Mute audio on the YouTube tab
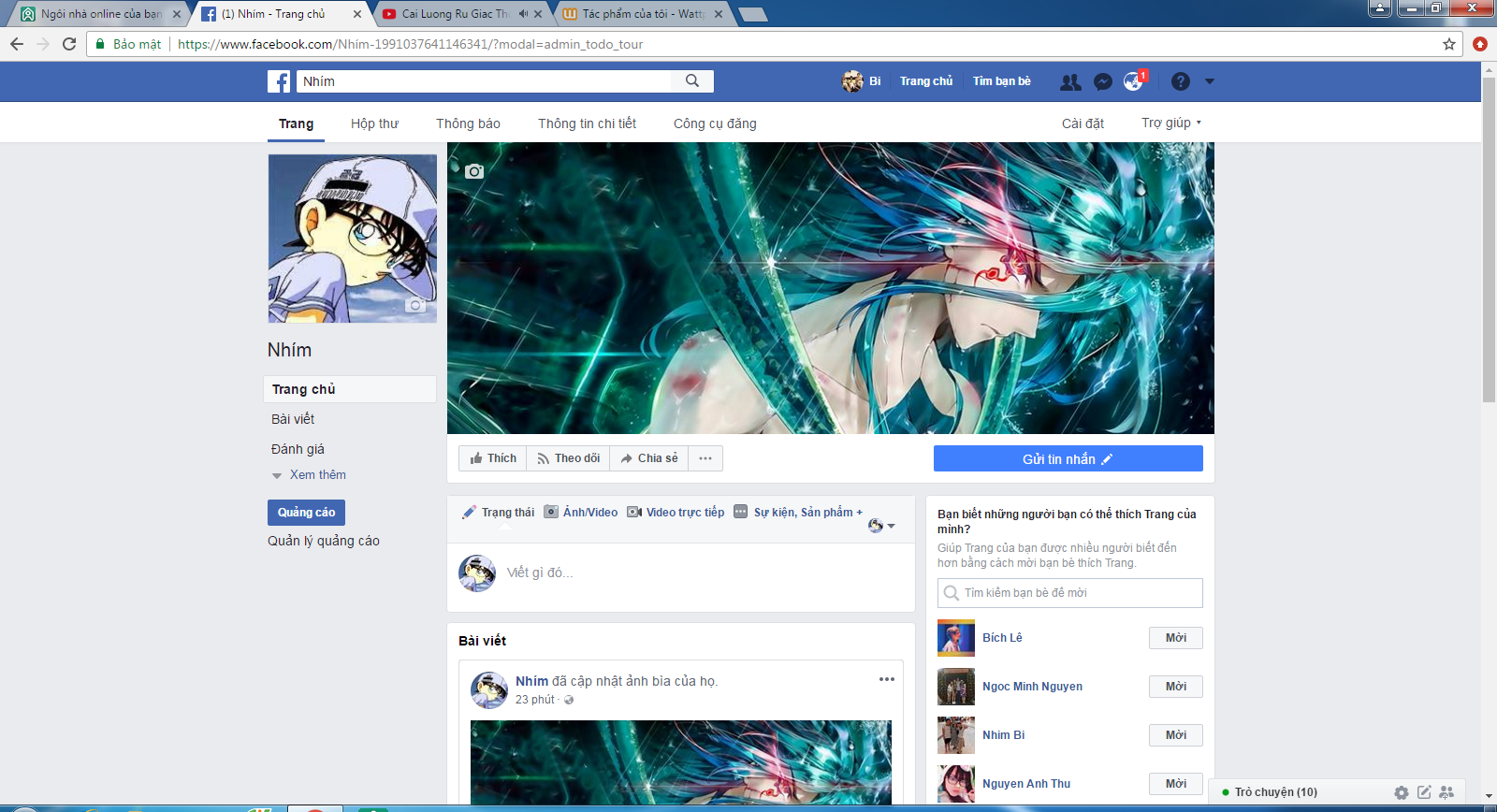Viewport: 1497px width, 812px height. (x=523, y=14)
